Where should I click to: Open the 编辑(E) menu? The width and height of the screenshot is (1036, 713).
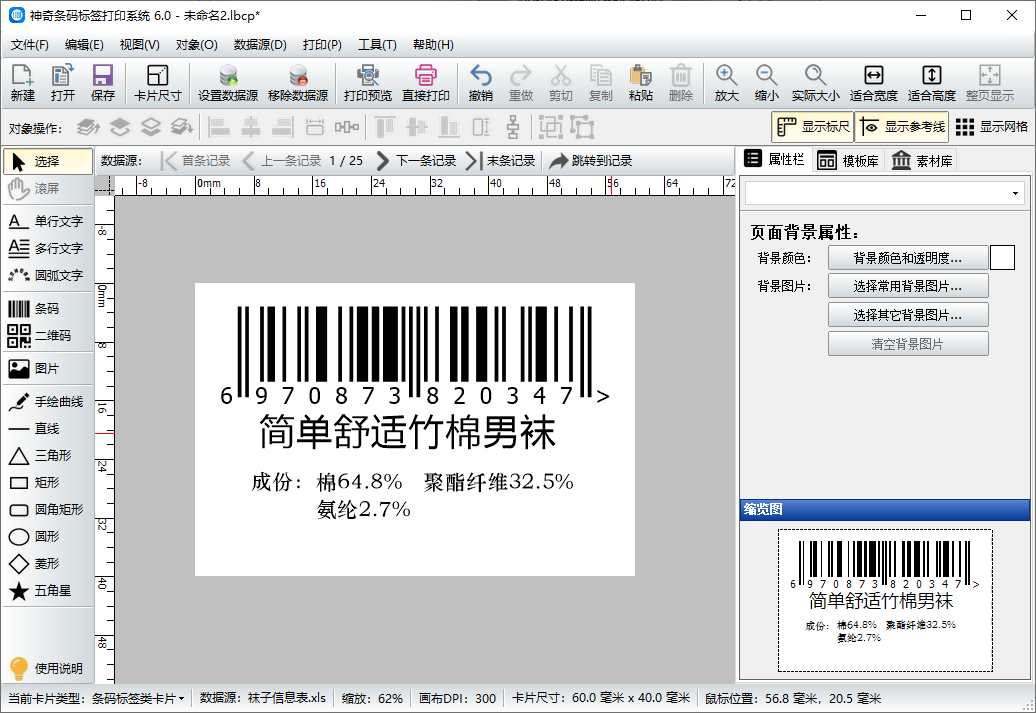[84, 45]
